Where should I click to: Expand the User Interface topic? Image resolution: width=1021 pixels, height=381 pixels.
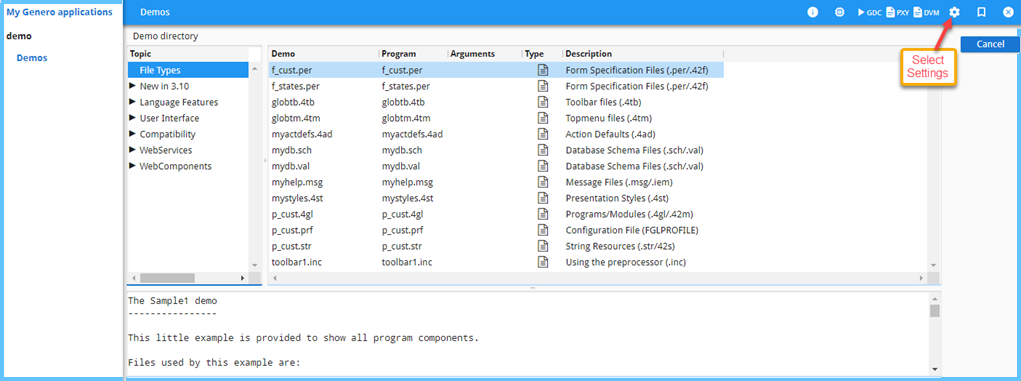tap(133, 118)
